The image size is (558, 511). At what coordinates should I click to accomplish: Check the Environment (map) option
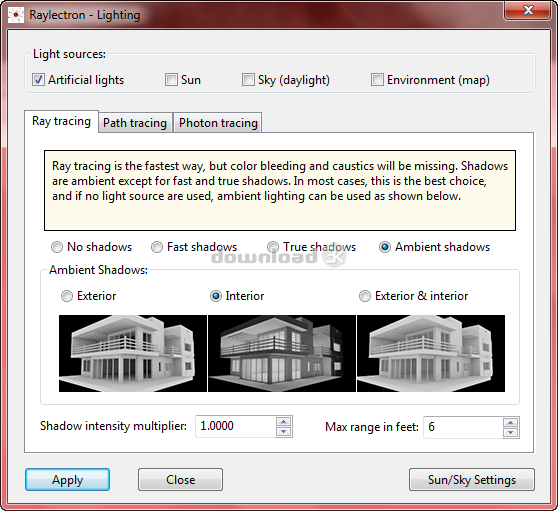(x=377, y=80)
